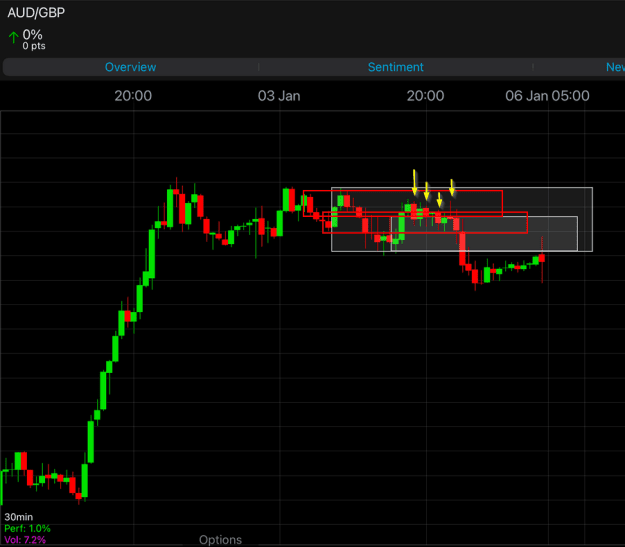Click the 0 pts change label
Image resolution: width=625 pixels, height=547 pixels.
tap(34, 46)
